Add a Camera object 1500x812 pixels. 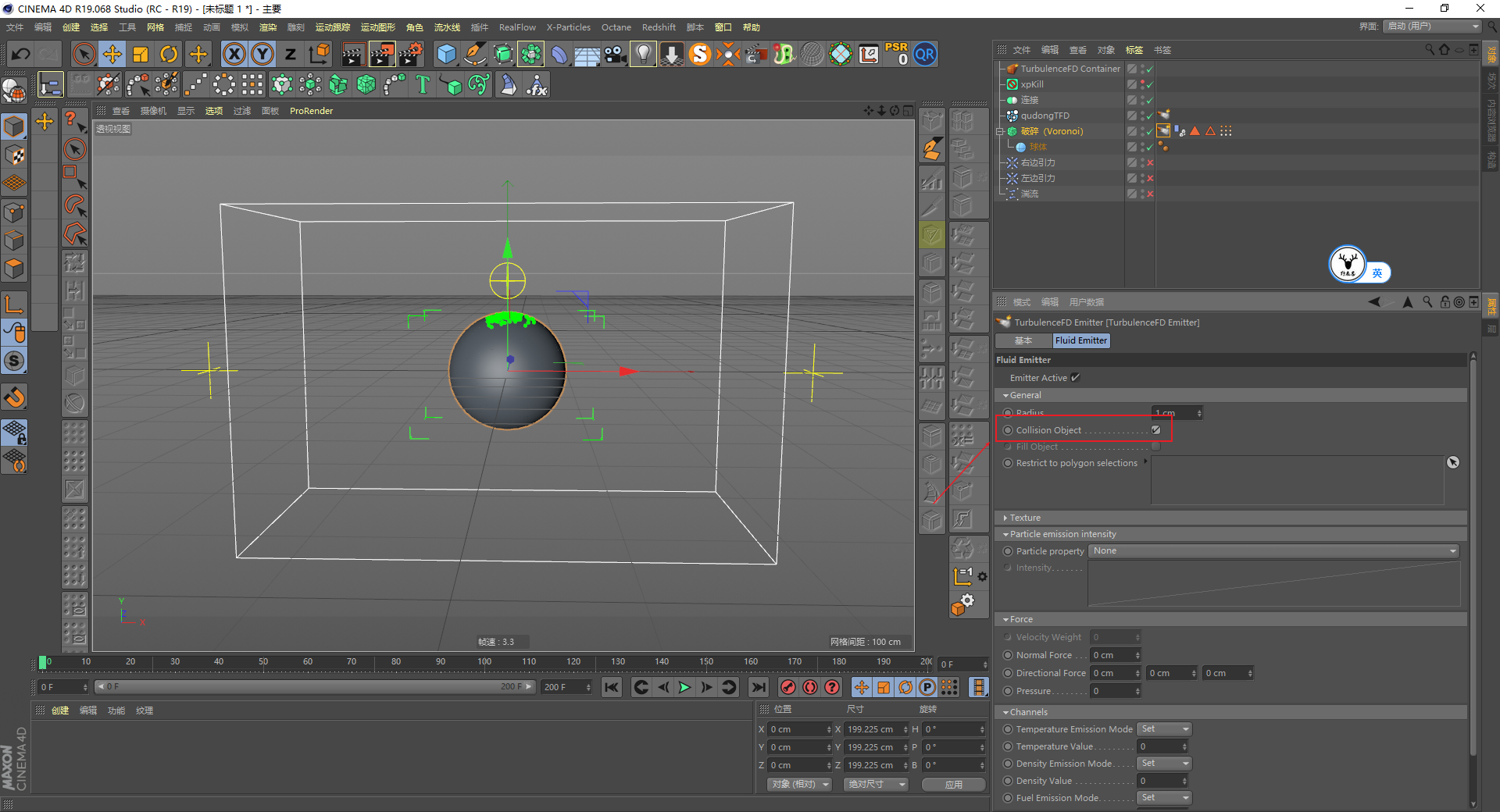pyautogui.click(x=616, y=55)
